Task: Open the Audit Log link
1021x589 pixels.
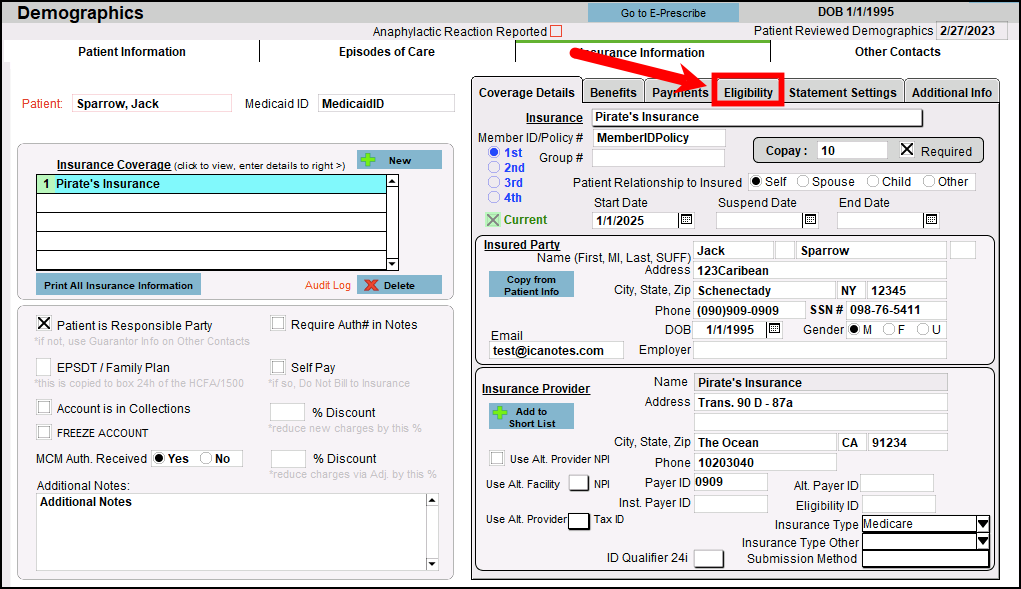Action: coord(327,285)
